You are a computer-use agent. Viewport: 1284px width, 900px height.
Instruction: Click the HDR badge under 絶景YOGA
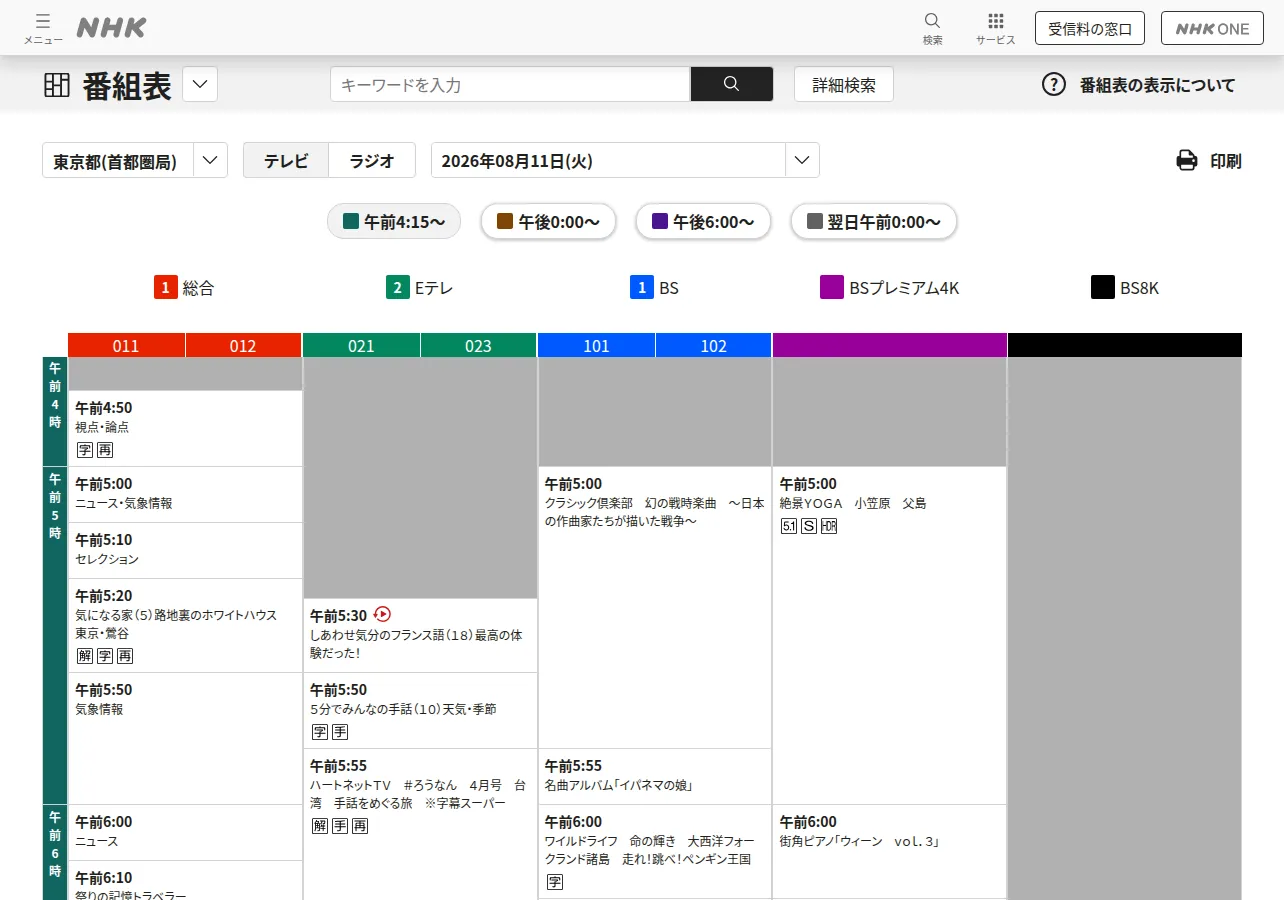click(829, 526)
